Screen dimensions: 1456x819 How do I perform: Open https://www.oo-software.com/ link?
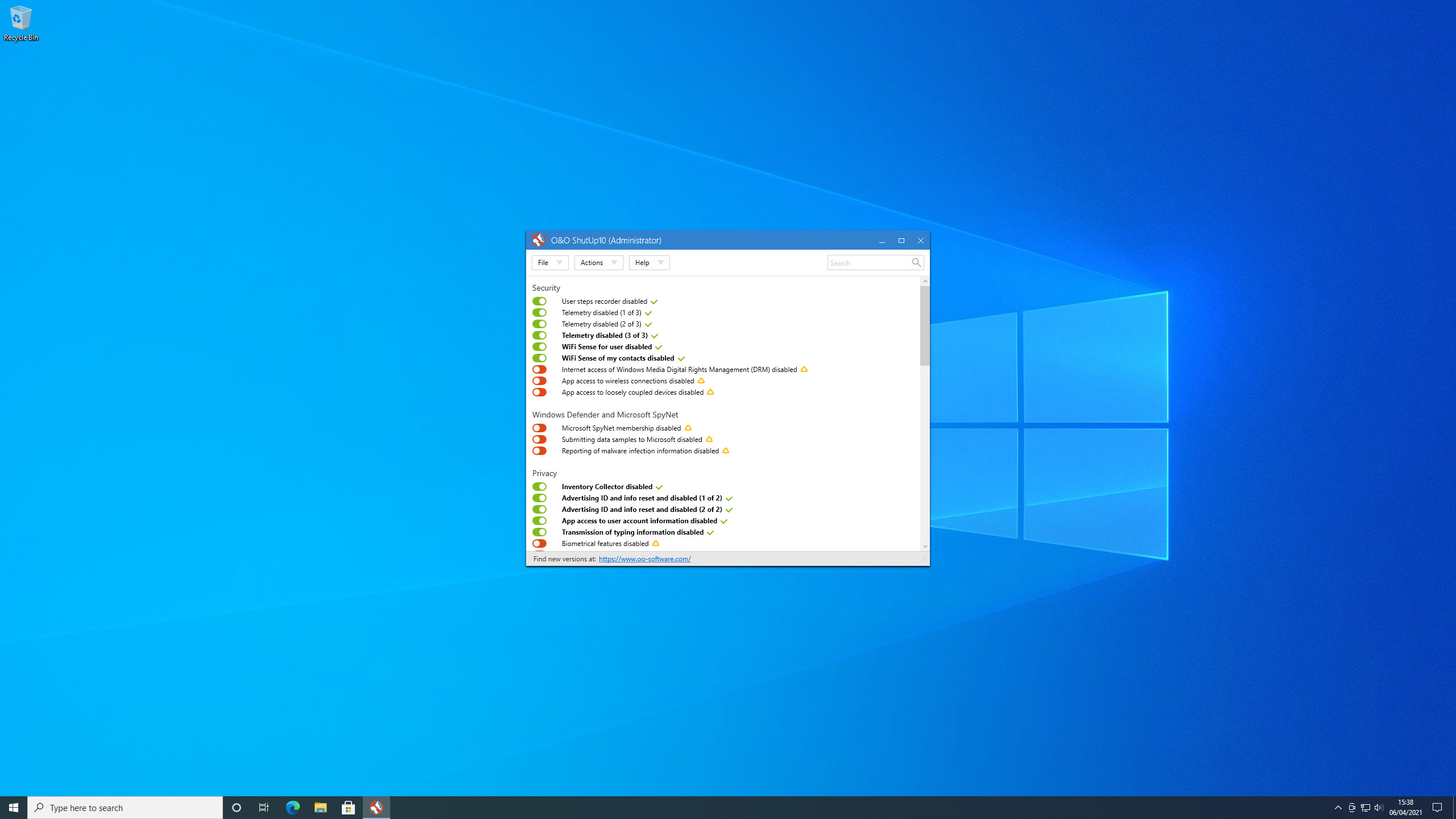pyautogui.click(x=644, y=559)
